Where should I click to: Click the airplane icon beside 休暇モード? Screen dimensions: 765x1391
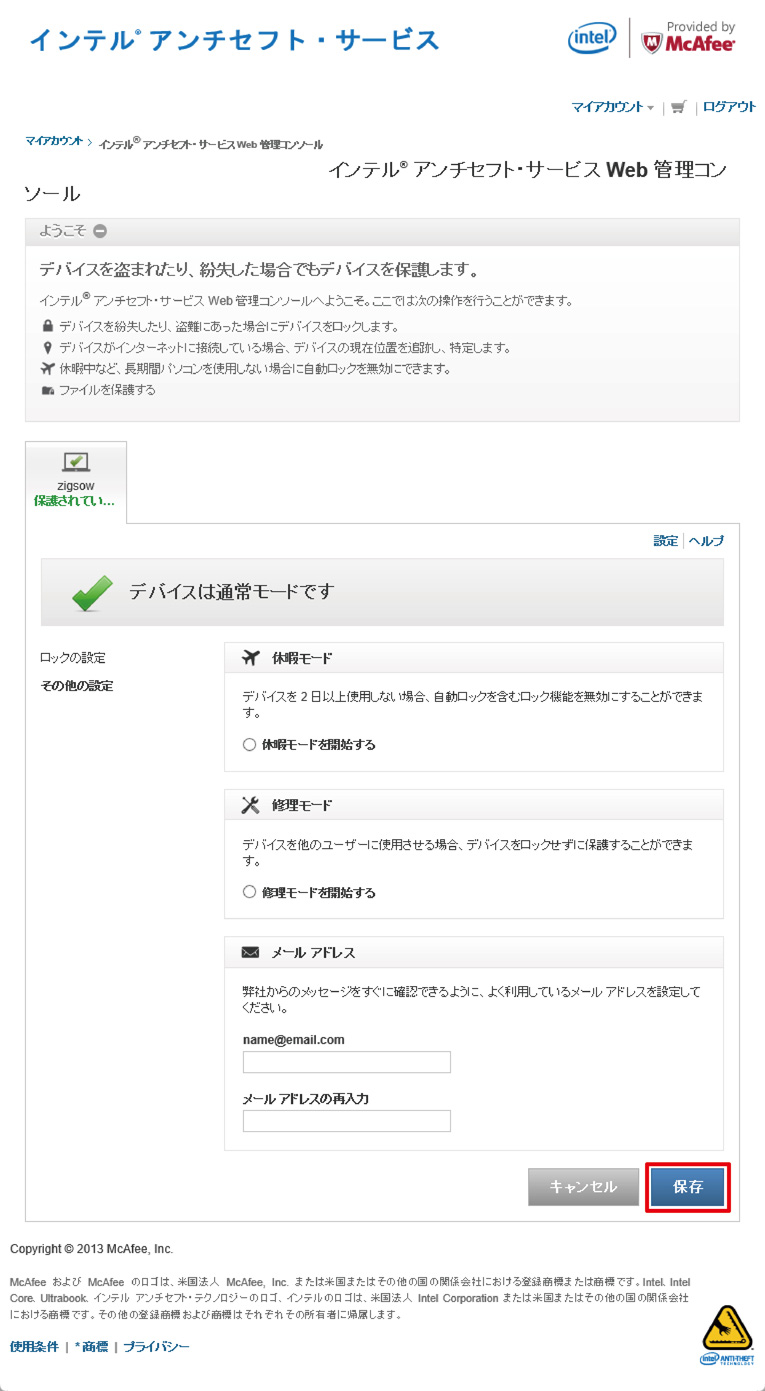click(251, 658)
